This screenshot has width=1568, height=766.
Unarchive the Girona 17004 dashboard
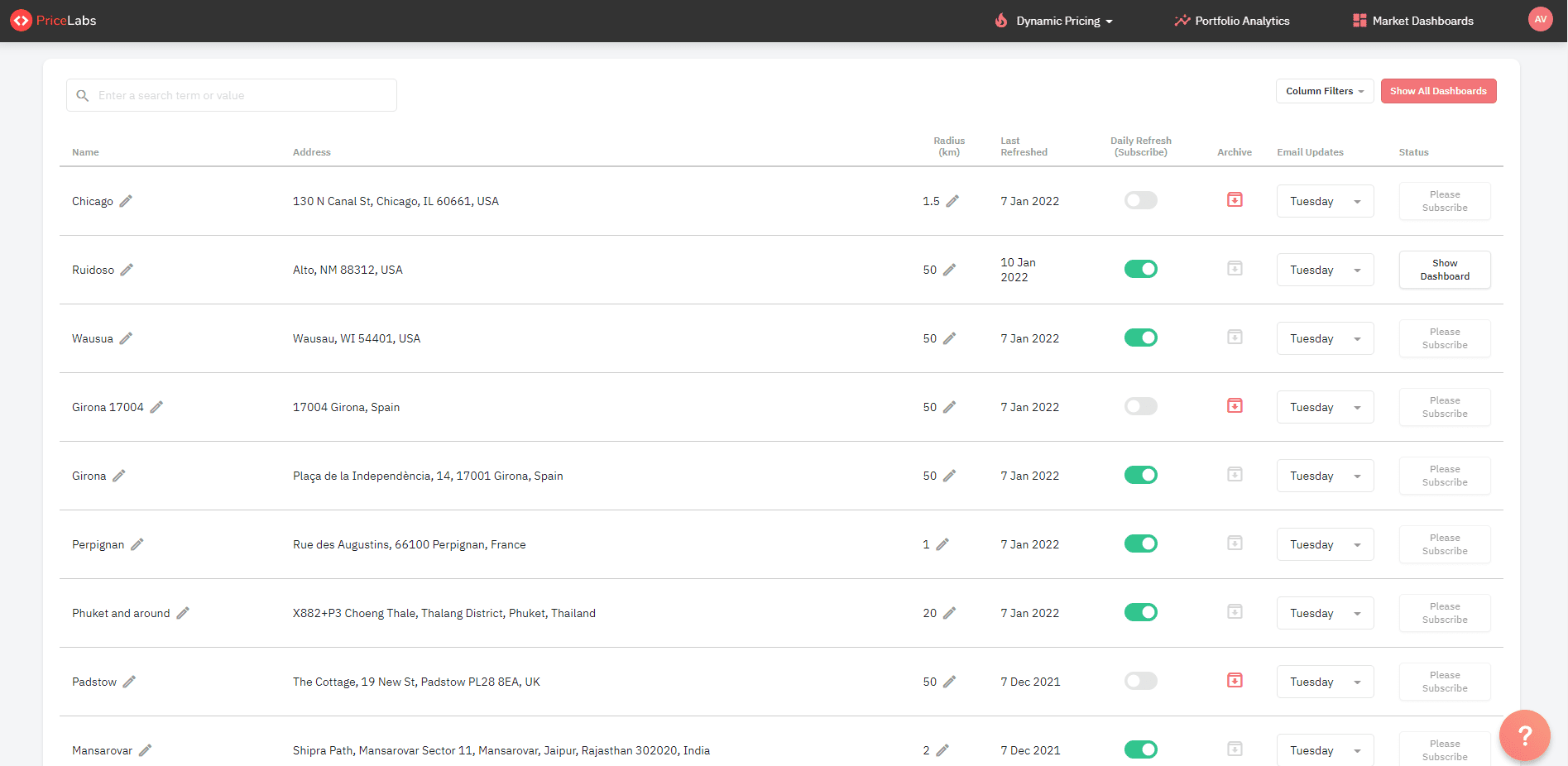point(1235,405)
